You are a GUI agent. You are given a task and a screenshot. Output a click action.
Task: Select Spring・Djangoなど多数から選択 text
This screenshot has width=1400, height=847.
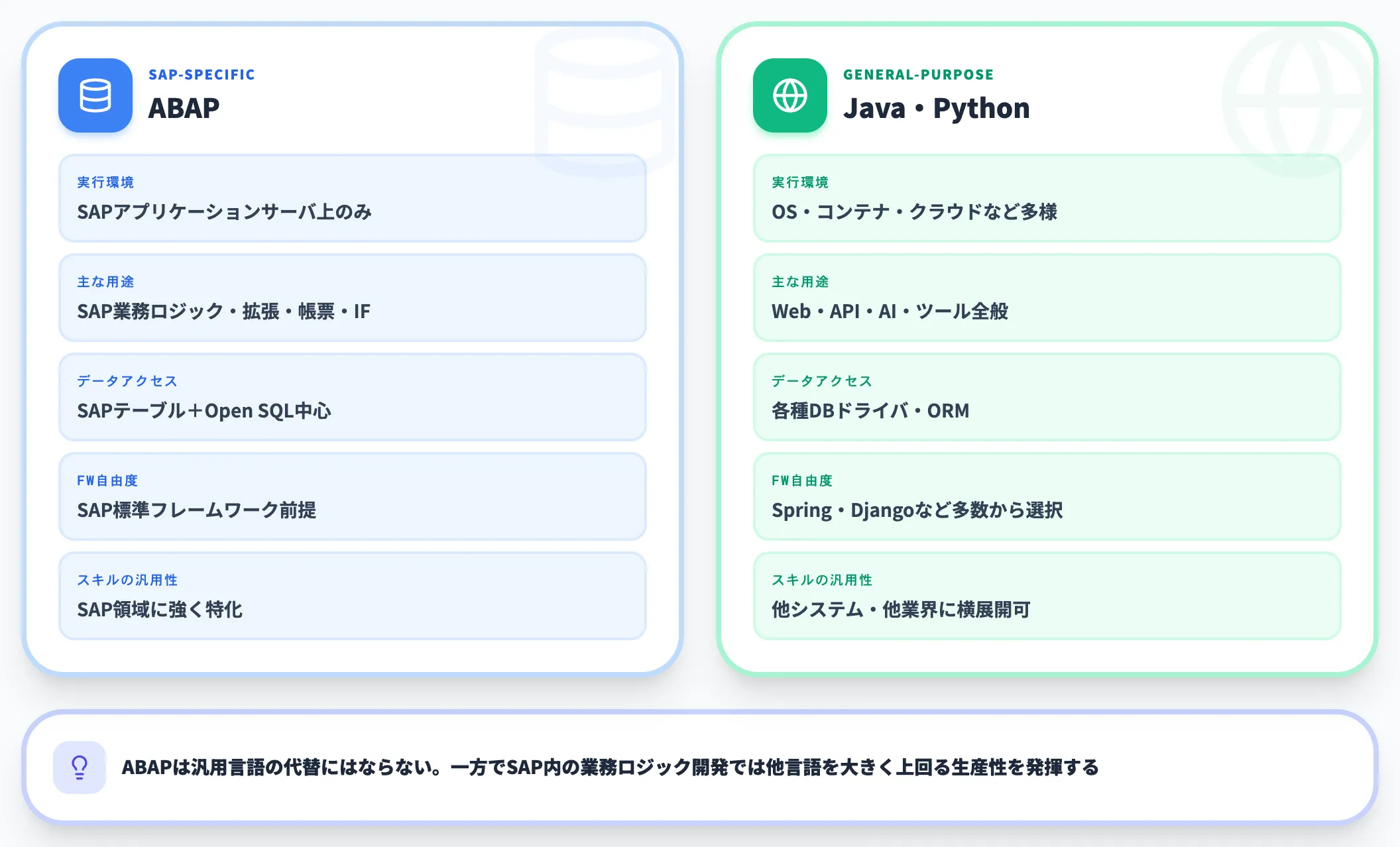(917, 510)
